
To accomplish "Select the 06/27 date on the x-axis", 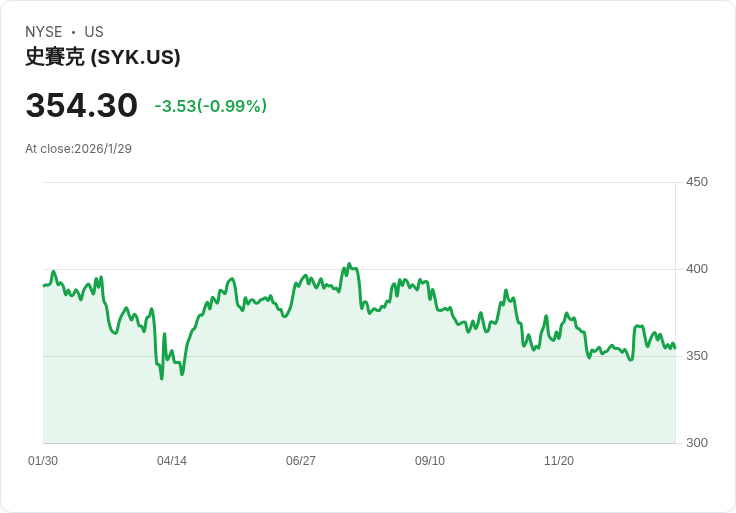I will 301,461.
